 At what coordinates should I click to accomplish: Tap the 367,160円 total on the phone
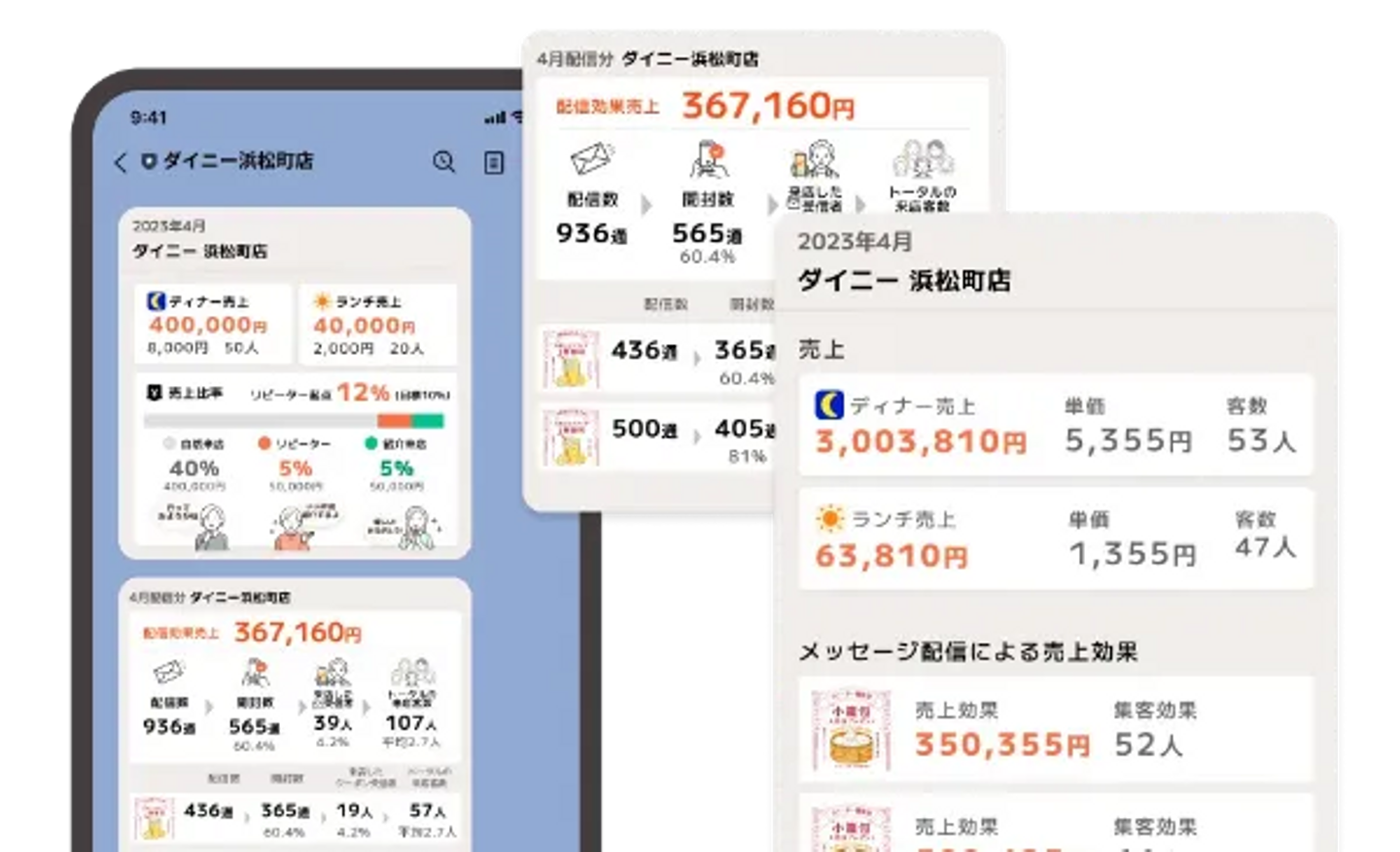click(297, 632)
